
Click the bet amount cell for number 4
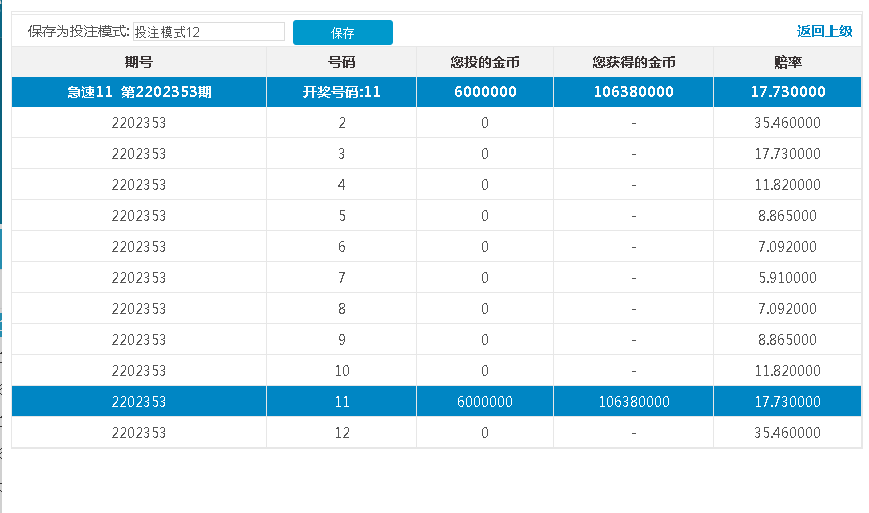click(x=485, y=185)
